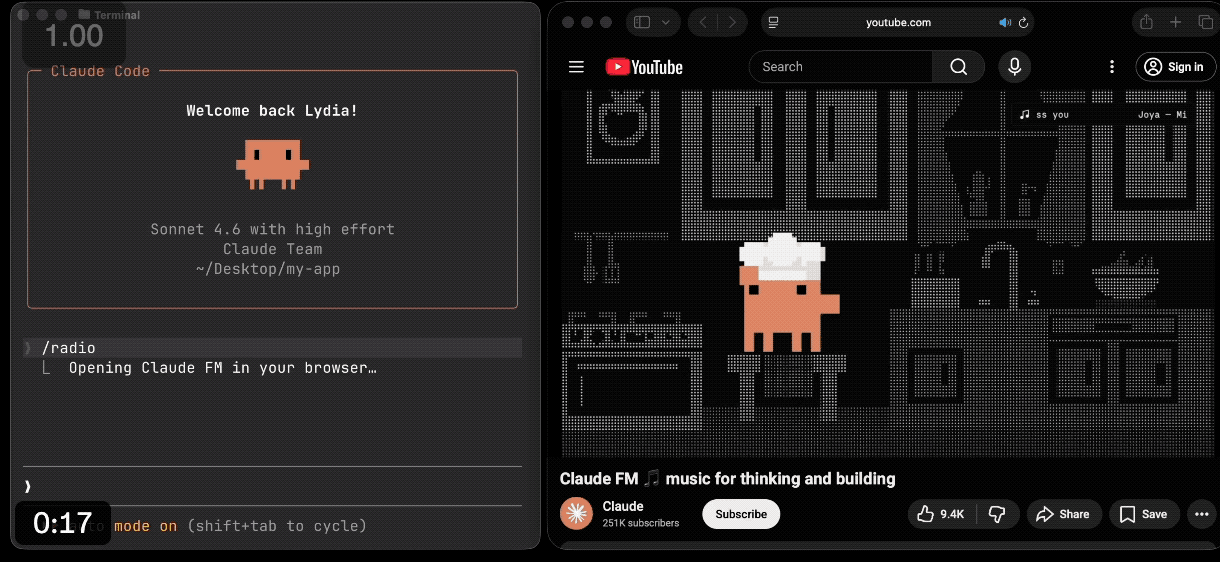Open the YouTube hamburger guide menu
Screen dimensions: 1220x562
pos(576,67)
